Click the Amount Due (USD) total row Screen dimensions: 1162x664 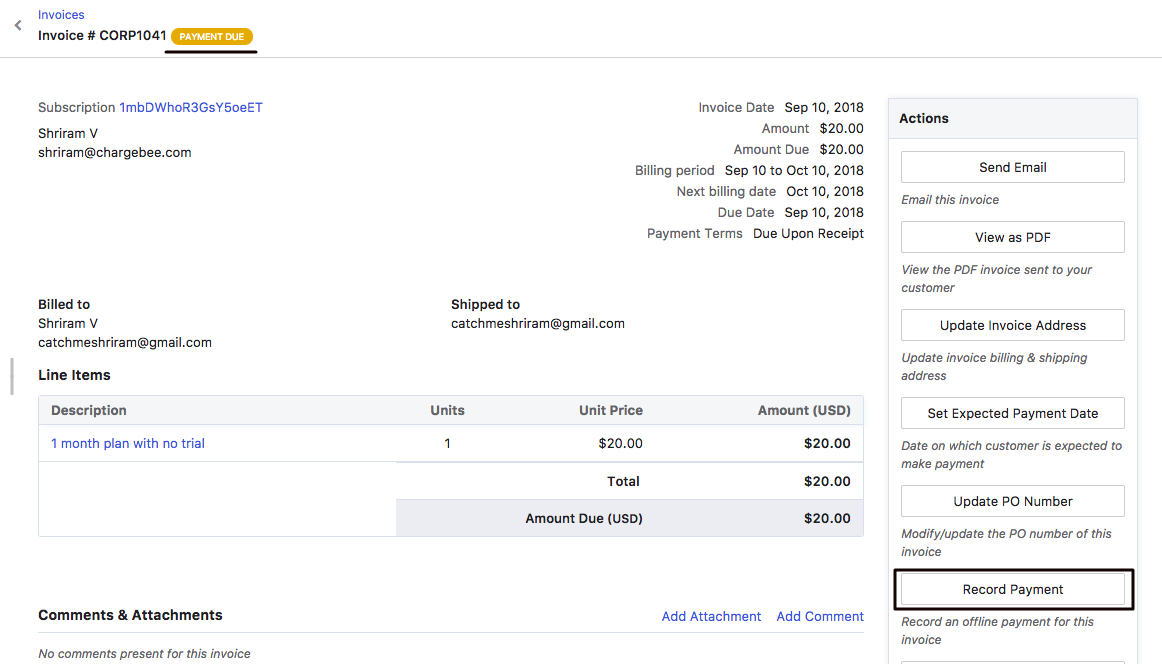630,518
